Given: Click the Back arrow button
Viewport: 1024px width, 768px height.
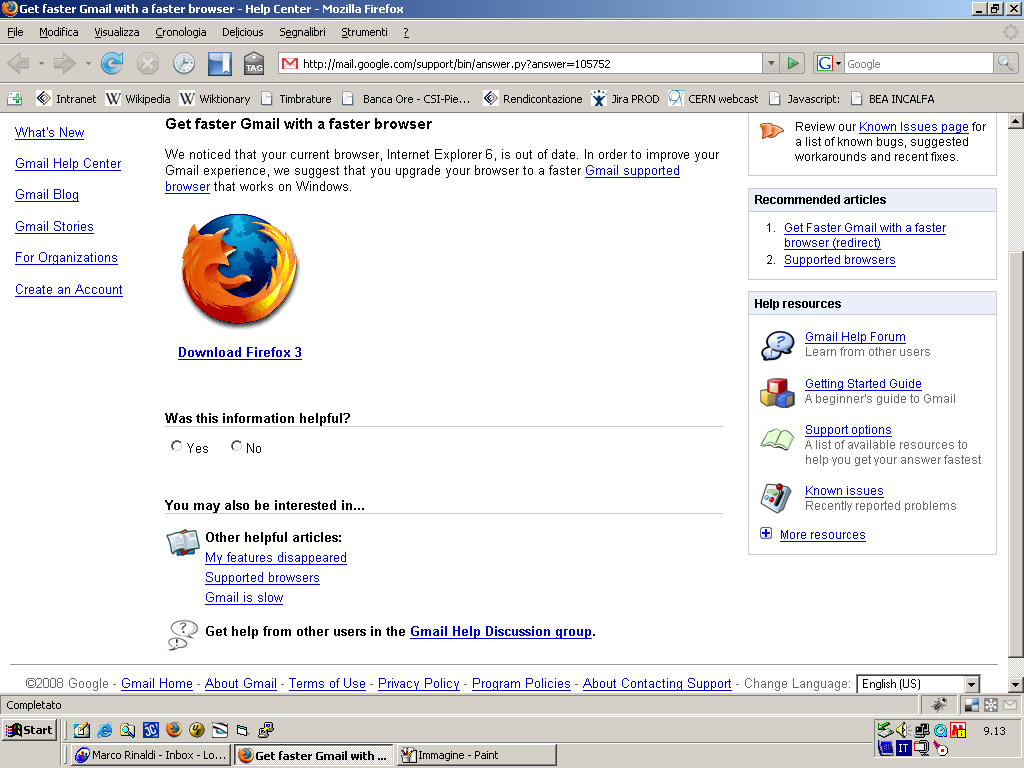Looking at the screenshot, I should [18, 63].
